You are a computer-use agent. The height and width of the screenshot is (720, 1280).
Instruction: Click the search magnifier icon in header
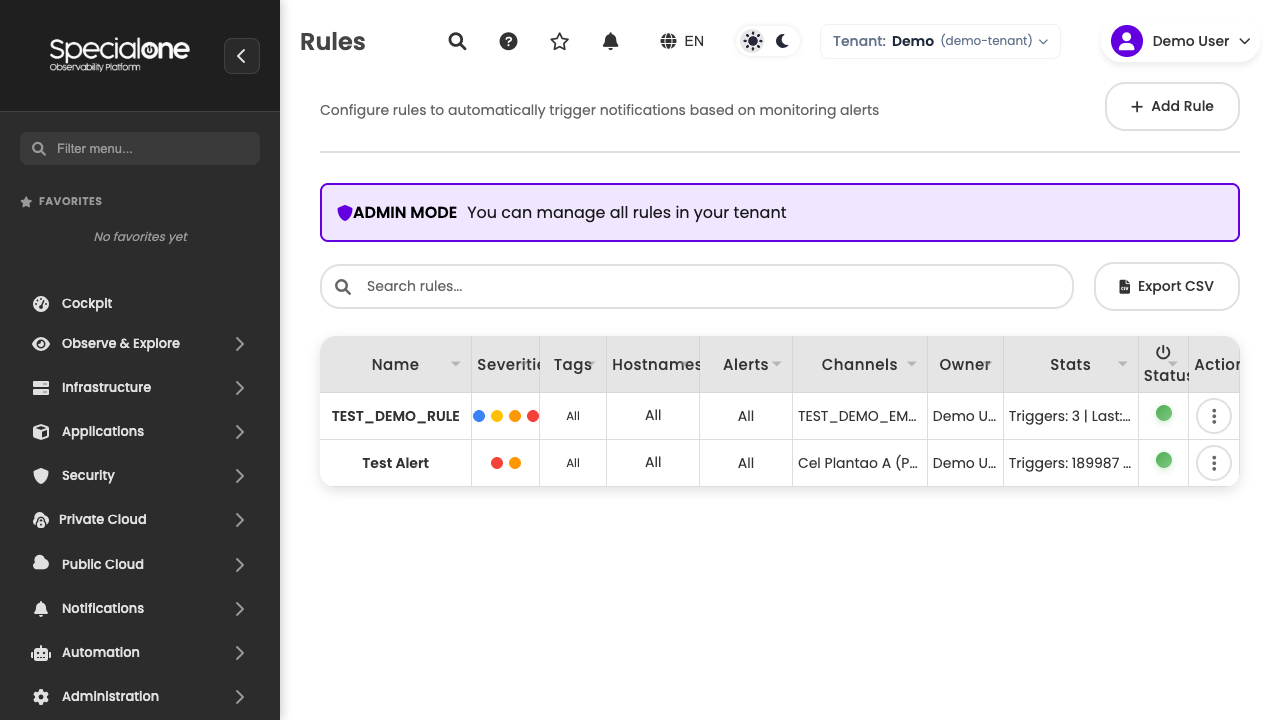pyautogui.click(x=457, y=41)
